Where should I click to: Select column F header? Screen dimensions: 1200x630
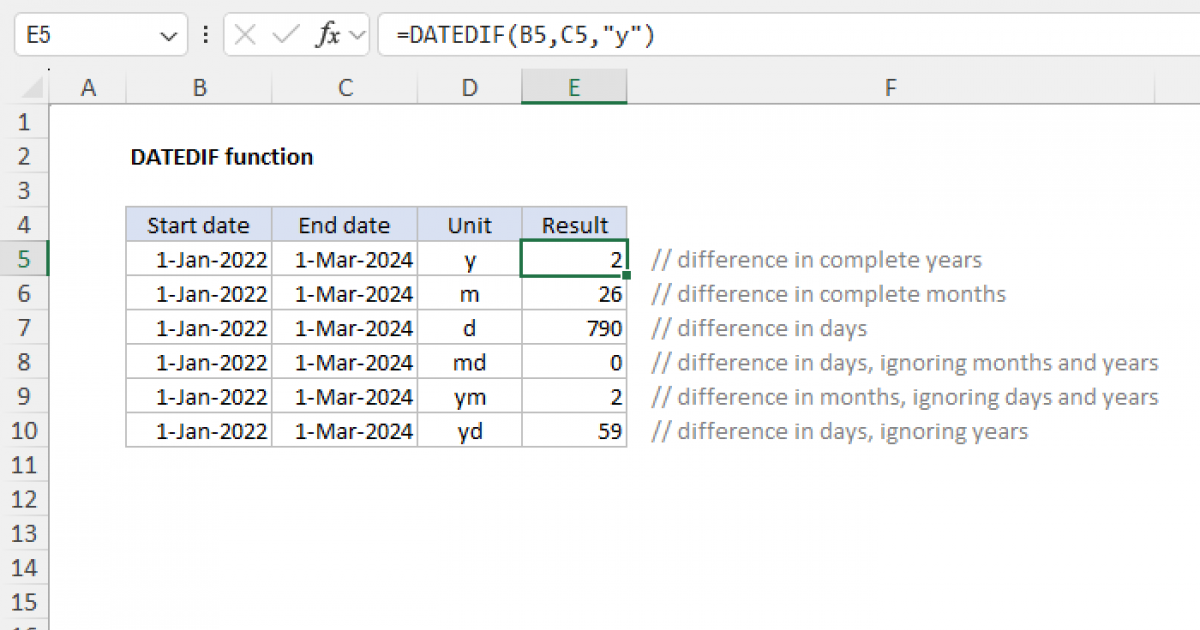pos(890,87)
